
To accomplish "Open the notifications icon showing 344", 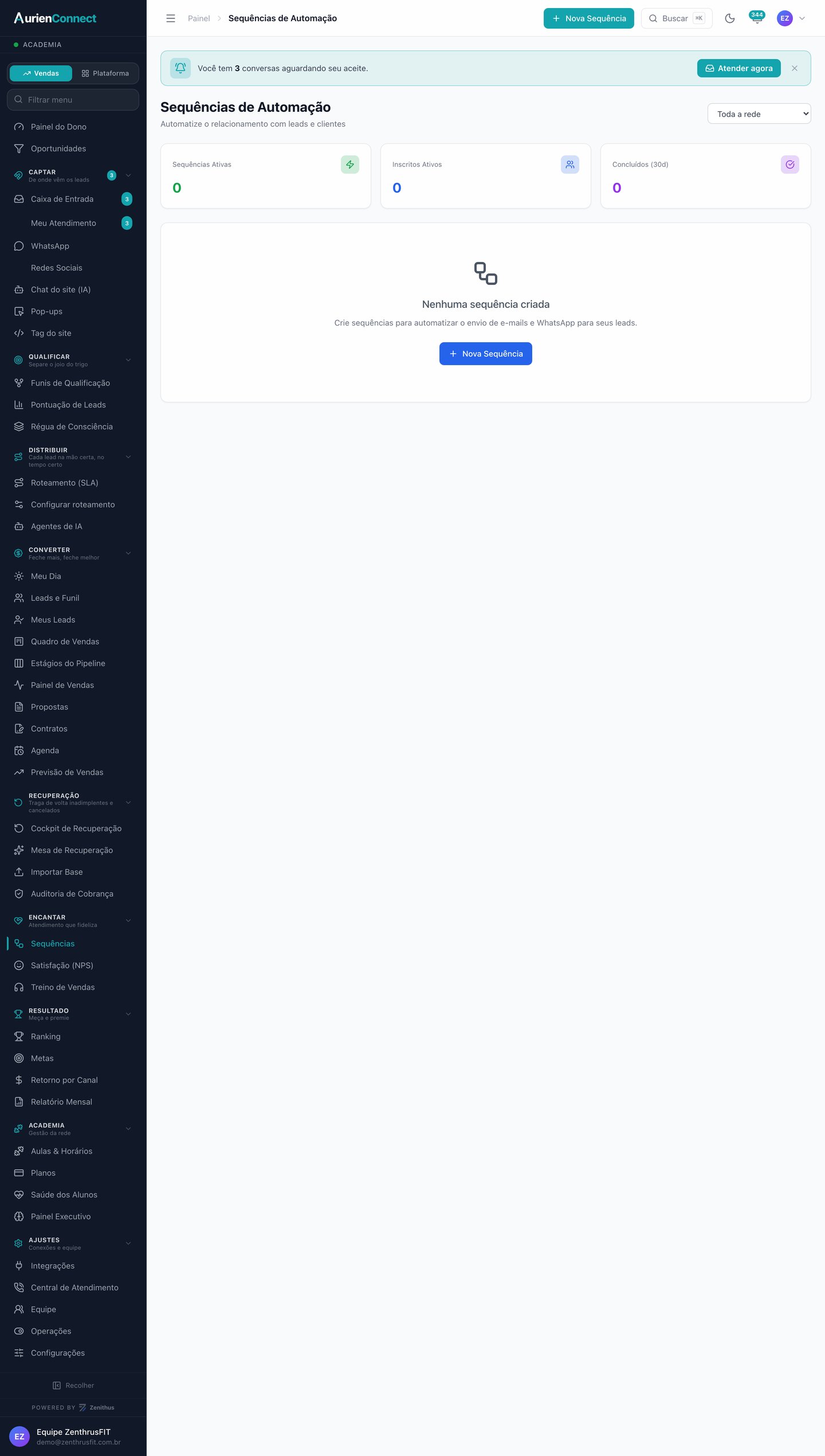I will (x=757, y=18).
